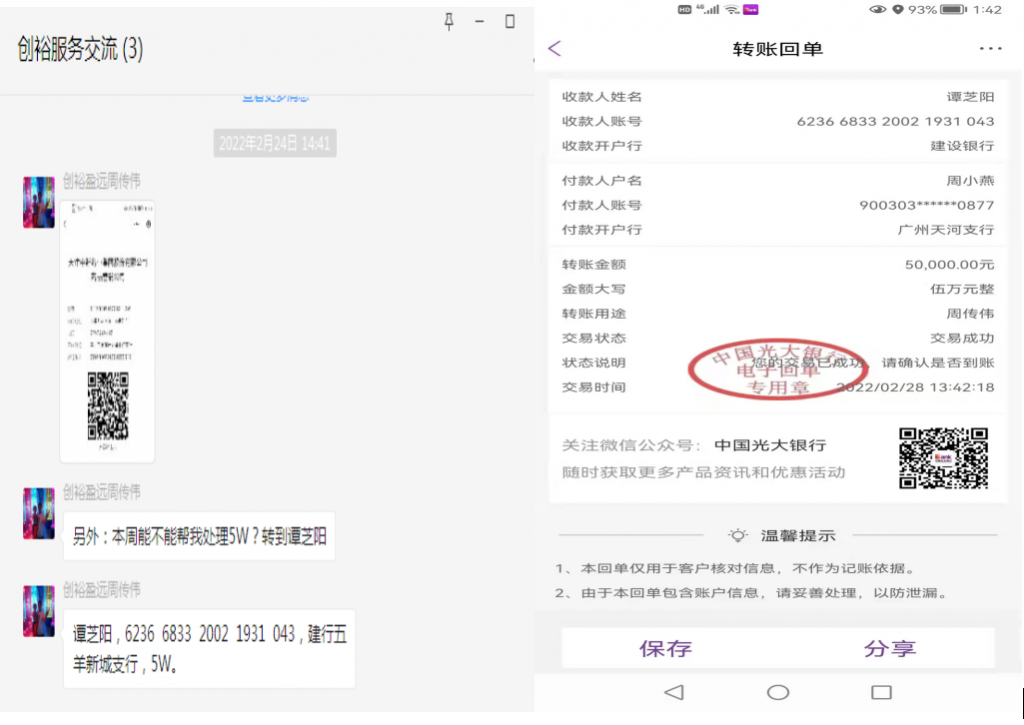Image resolution: width=1024 pixels, height=725 pixels.
Task: Save the receipt with 保存 button
Action: click(666, 648)
